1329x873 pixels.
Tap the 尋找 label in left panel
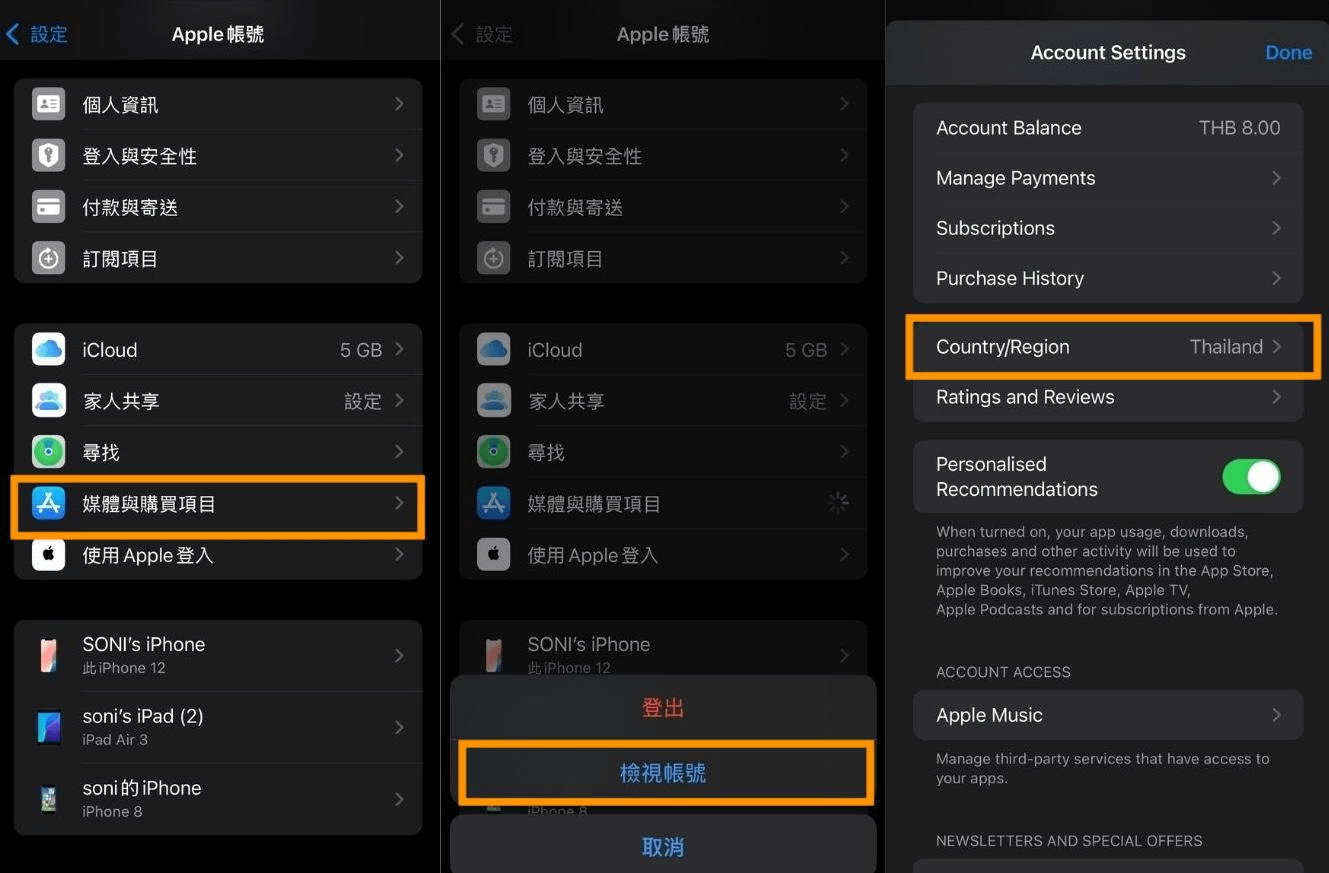tap(101, 452)
